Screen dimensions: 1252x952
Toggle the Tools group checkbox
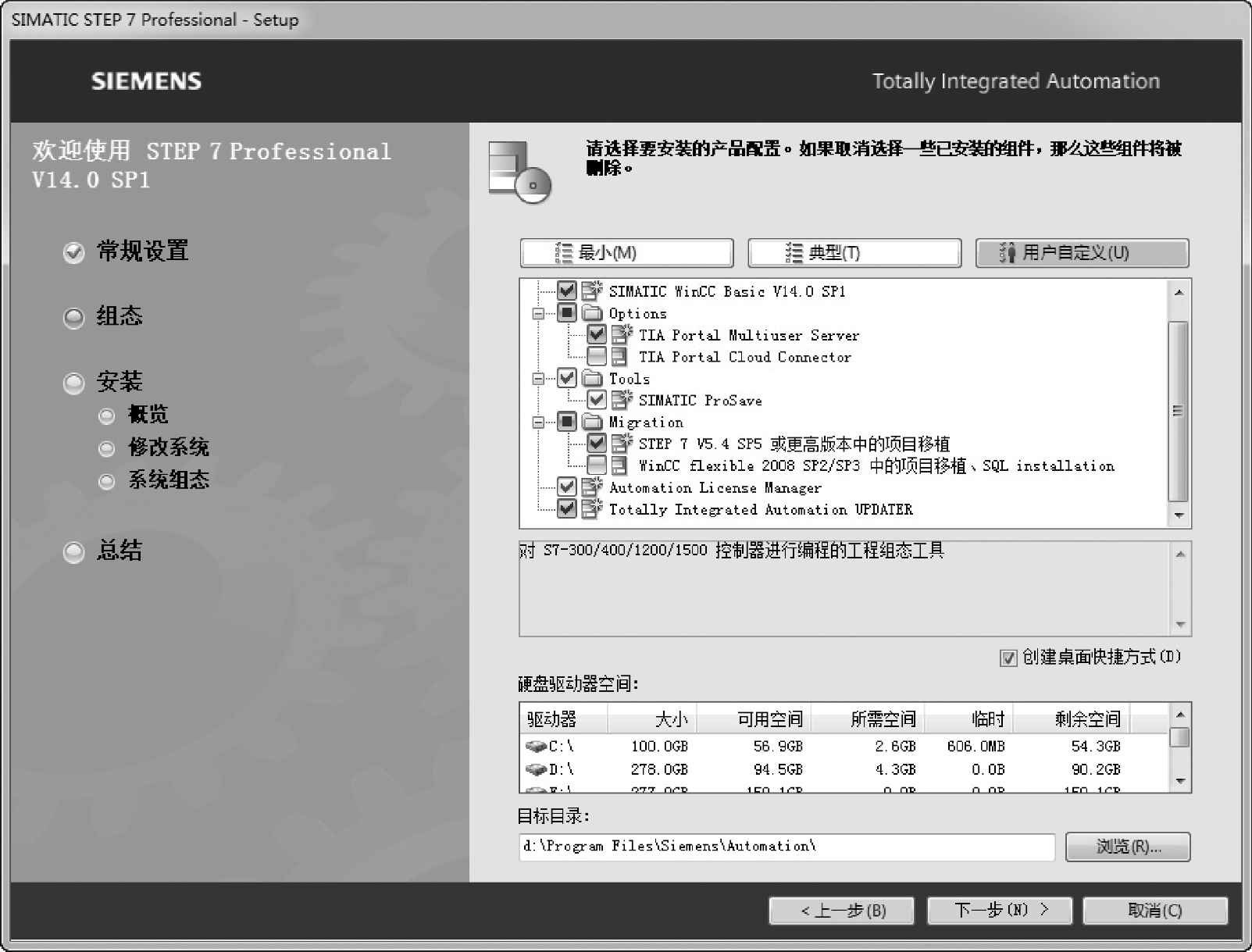point(567,378)
